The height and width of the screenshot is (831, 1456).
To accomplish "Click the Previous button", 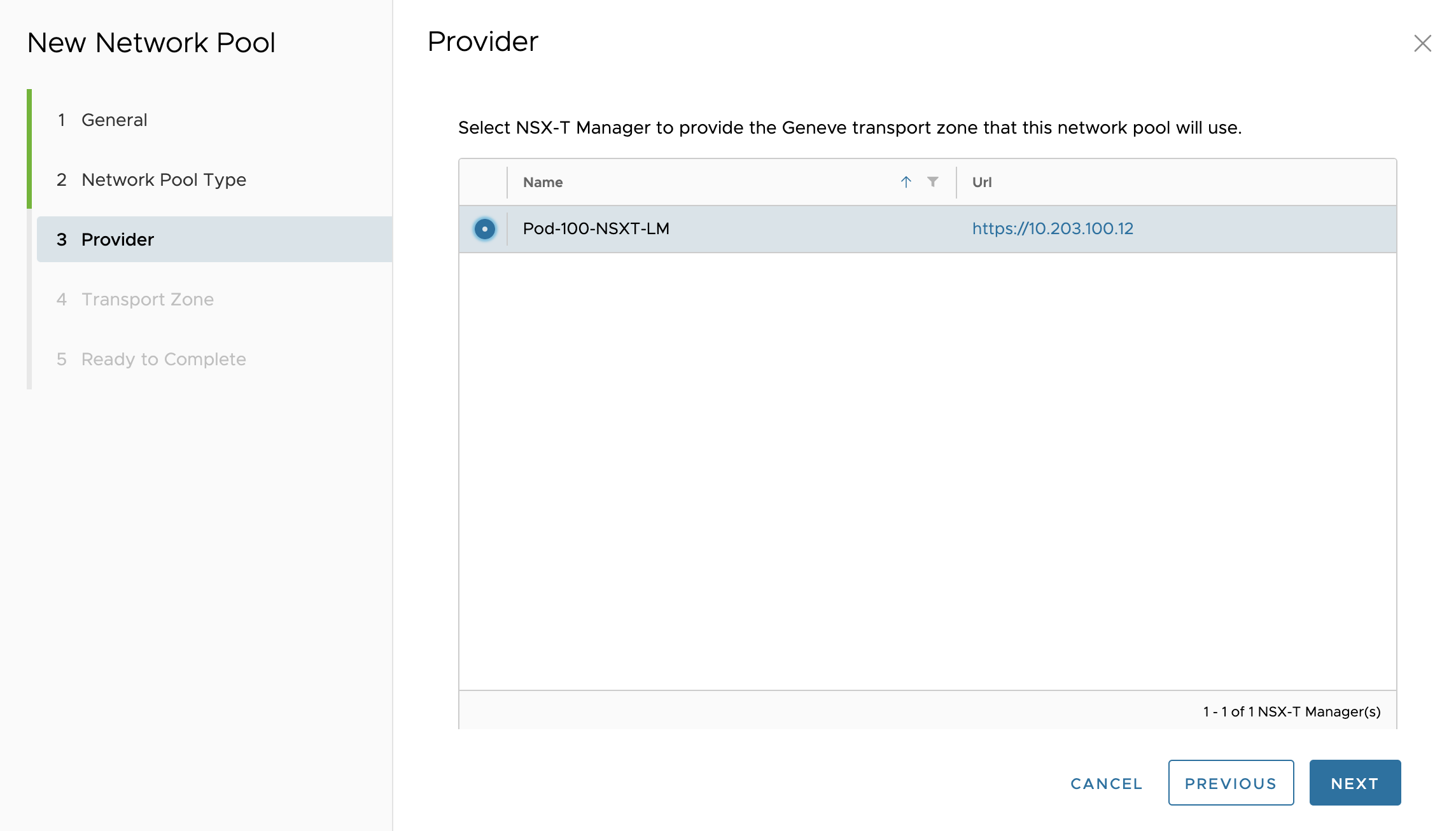I will pos(1230,783).
